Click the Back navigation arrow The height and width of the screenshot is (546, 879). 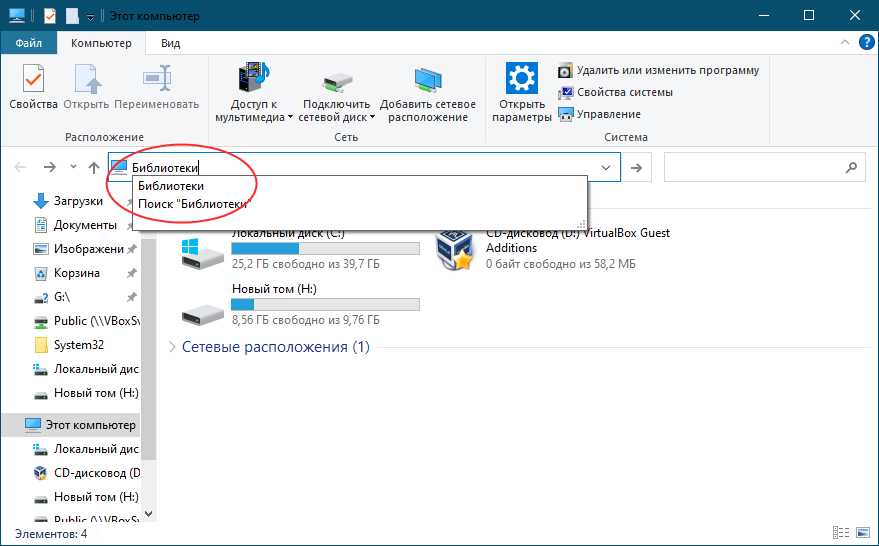[20, 167]
